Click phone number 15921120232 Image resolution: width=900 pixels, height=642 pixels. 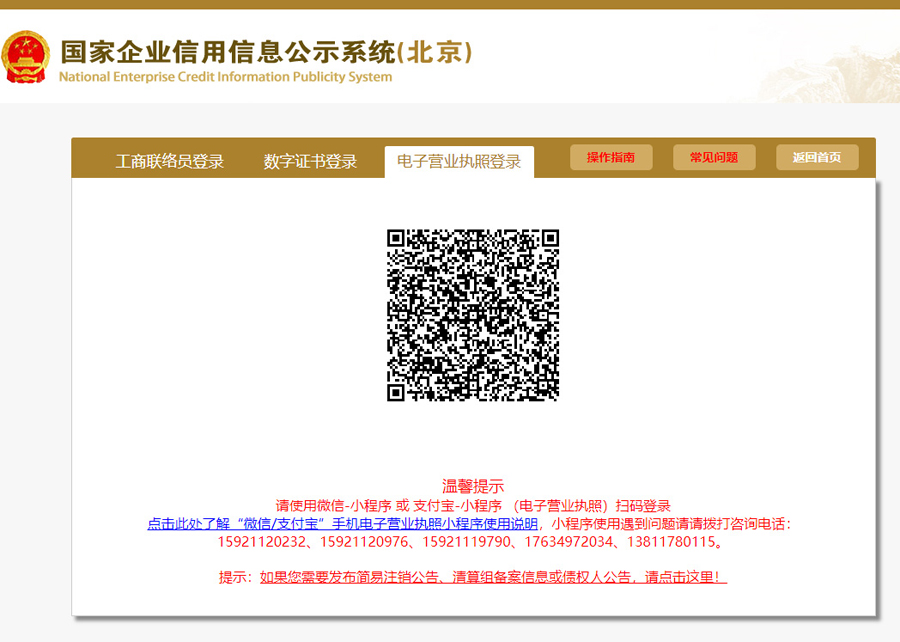pyautogui.click(x=262, y=542)
